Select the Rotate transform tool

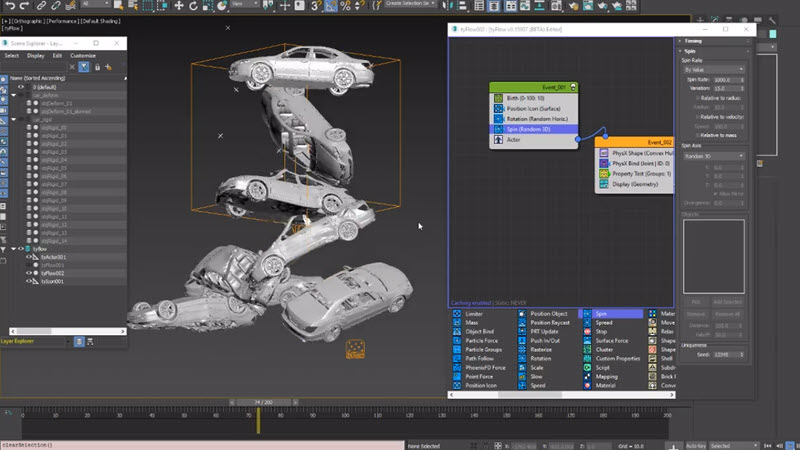point(193,6)
